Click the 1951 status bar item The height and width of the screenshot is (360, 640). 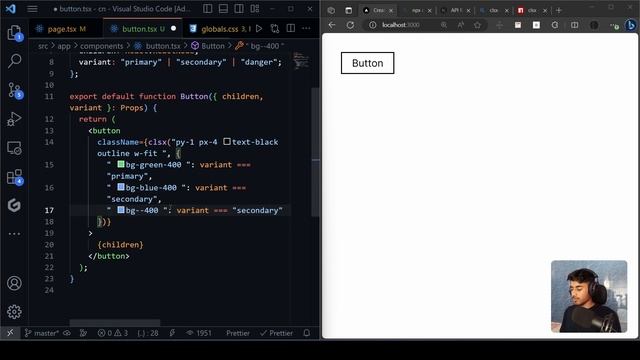pos(199,333)
